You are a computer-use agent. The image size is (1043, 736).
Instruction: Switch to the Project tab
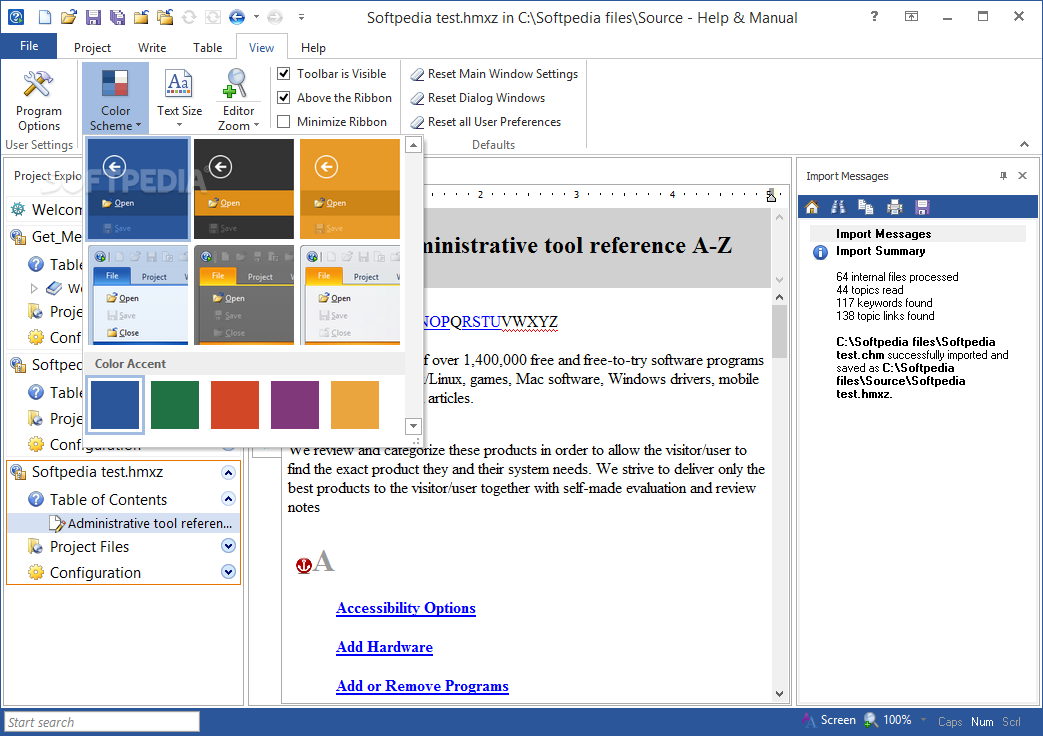point(92,48)
